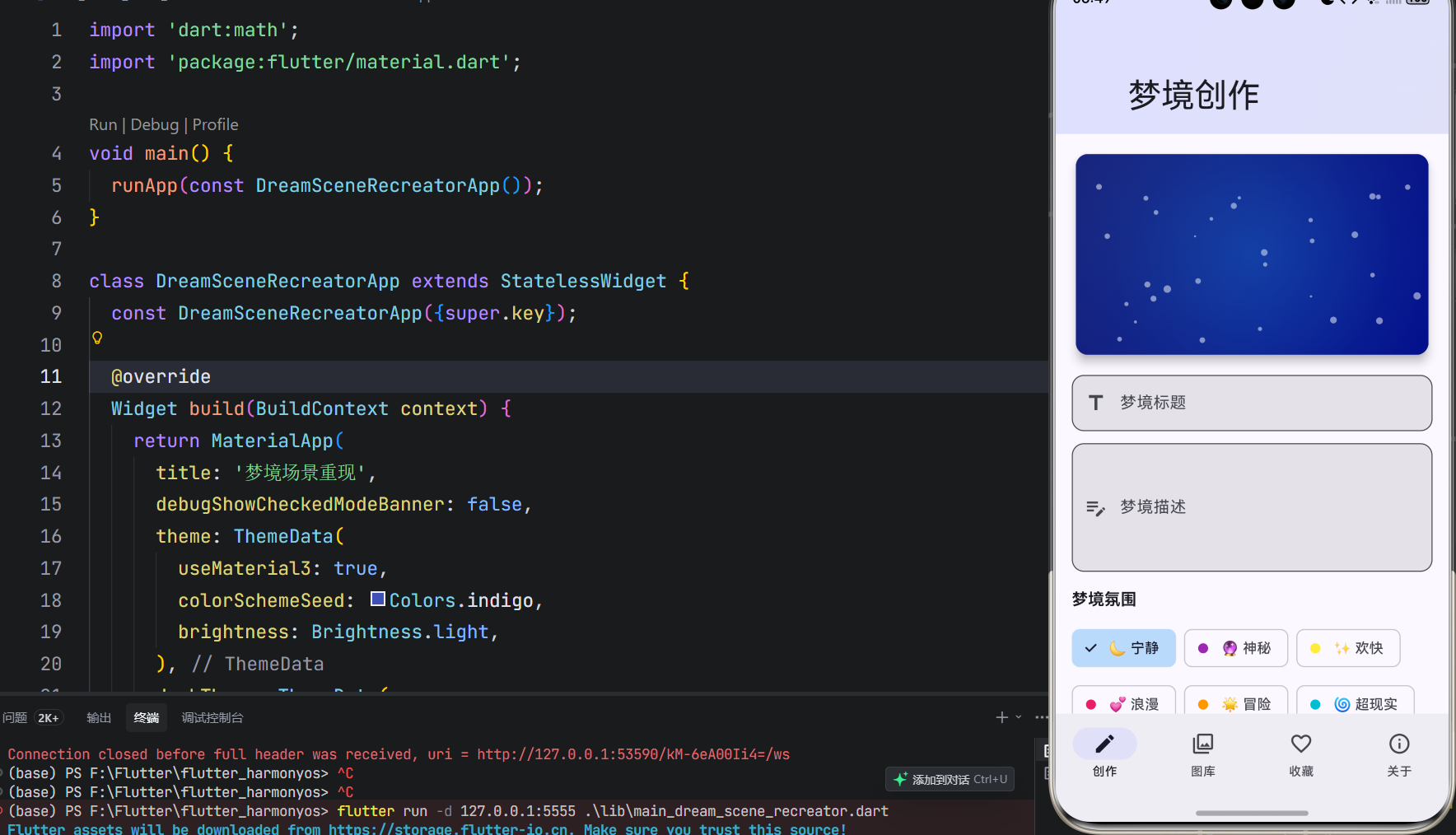This screenshot has height=835, width=1456.
Task: Expand the new terminal dropdown arrow
Action: tap(1019, 717)
